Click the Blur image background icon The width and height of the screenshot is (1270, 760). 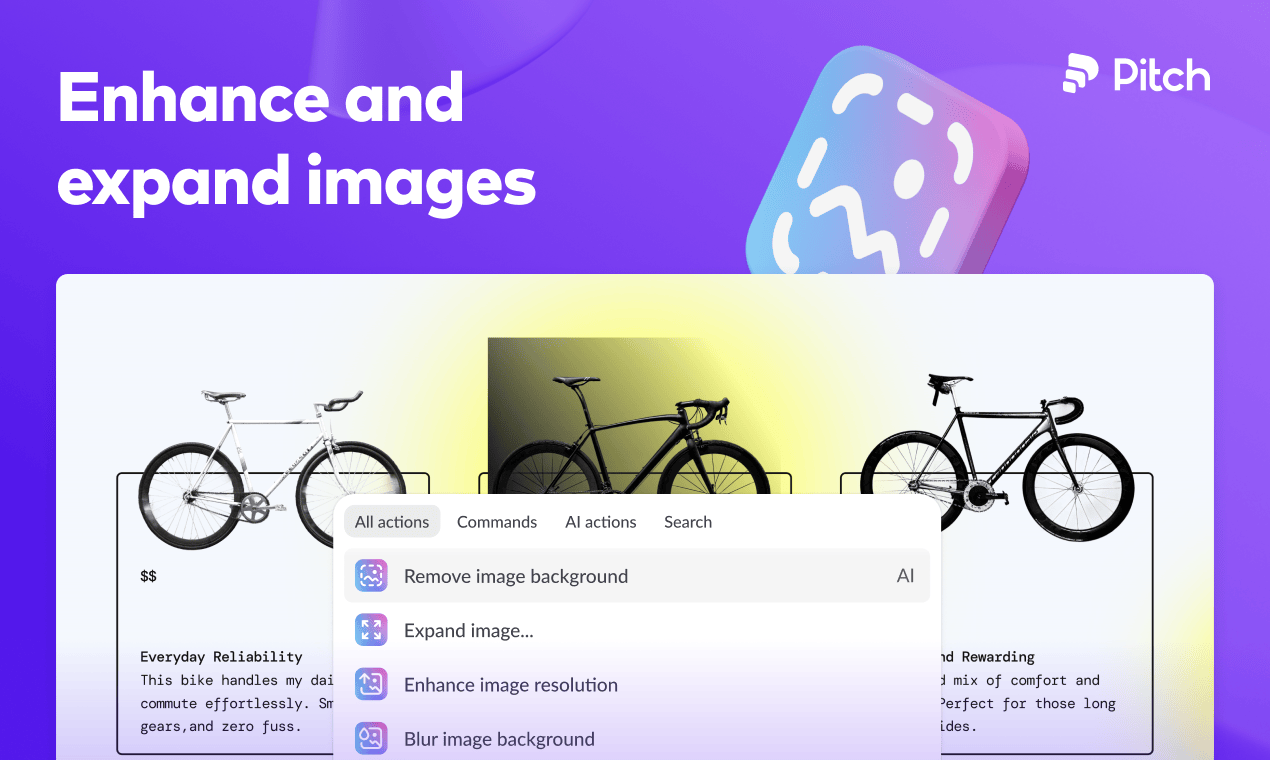tap(371, 739)
